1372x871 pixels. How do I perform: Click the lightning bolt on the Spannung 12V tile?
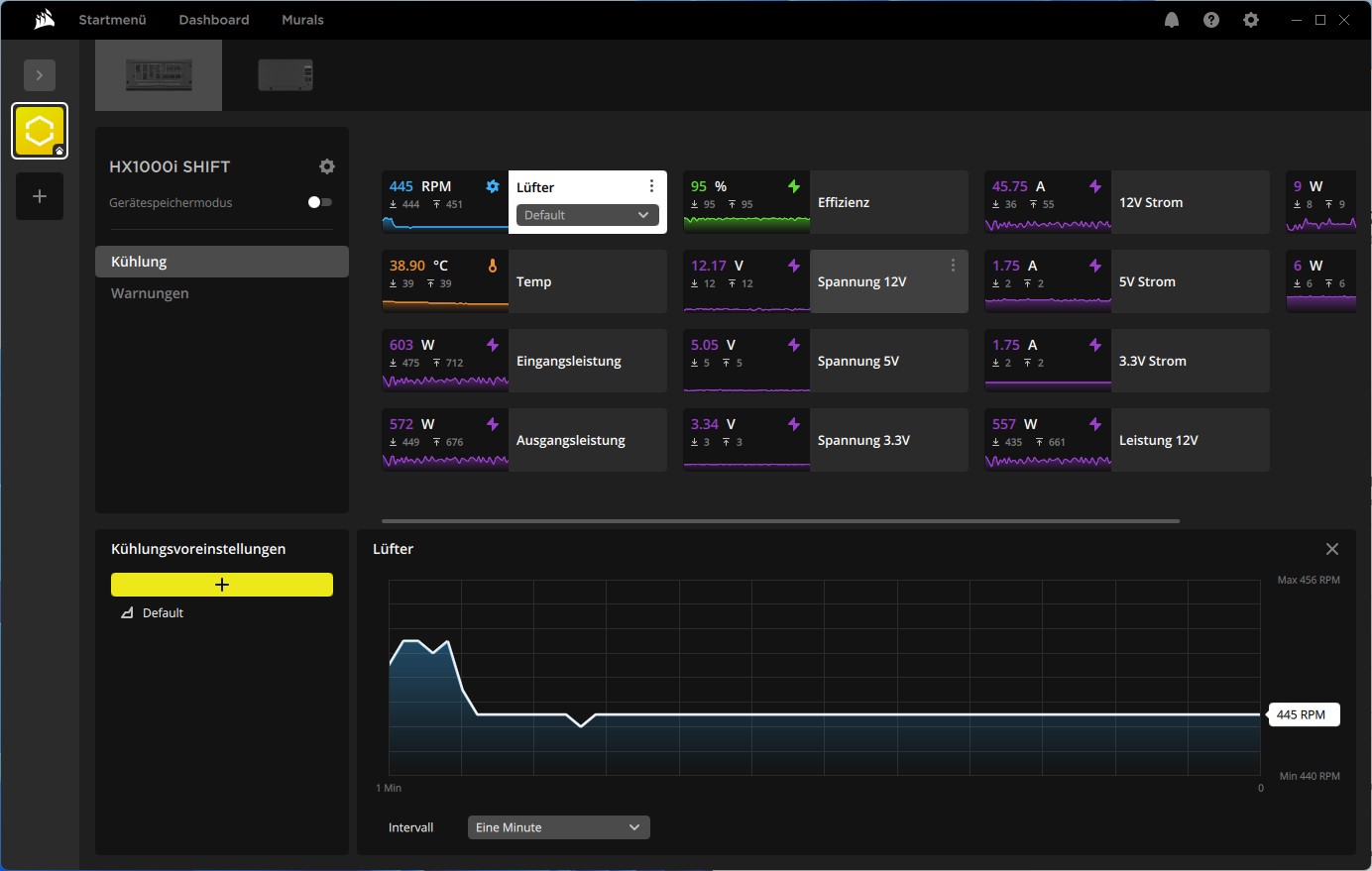[x=794, y=265]
